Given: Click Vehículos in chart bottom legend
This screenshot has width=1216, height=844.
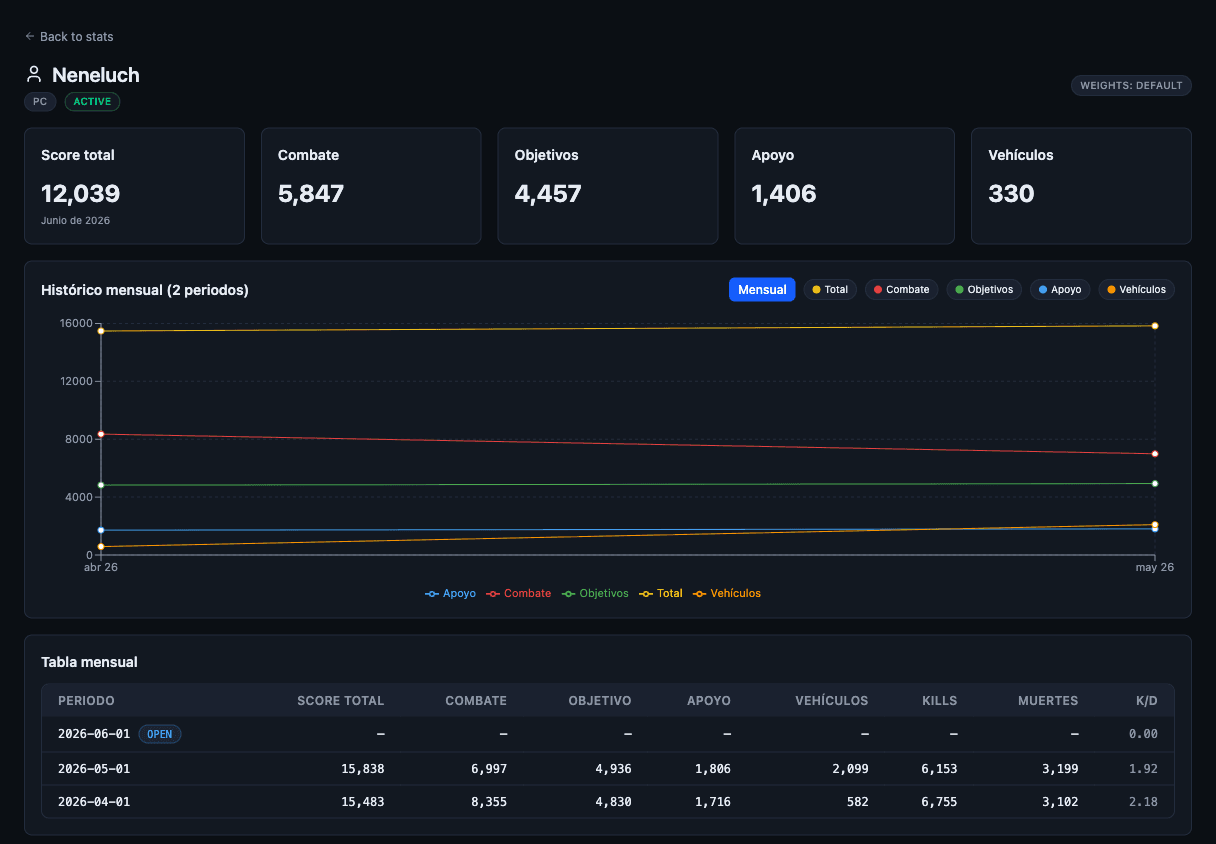Looking at the screenshot, I should (727, 593).
